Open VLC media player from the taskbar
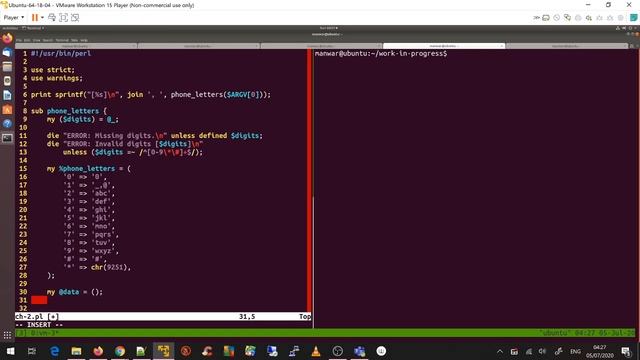The image size is (640, 360). pos(316,351)
